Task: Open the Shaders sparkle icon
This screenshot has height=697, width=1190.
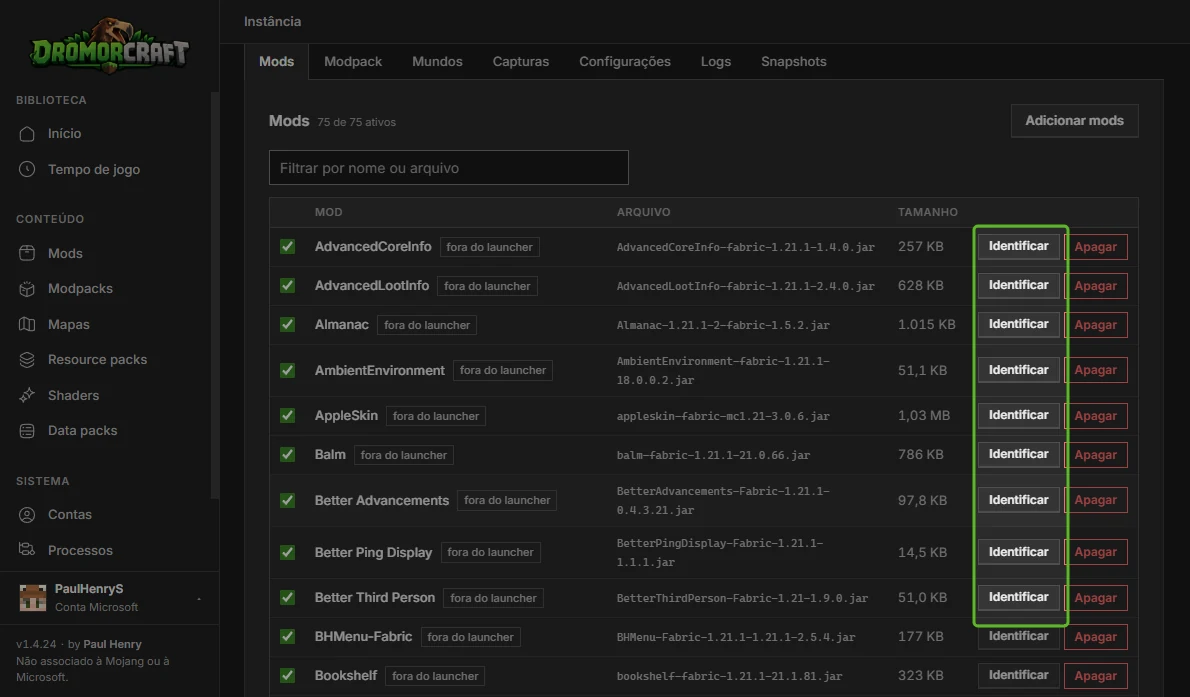Action: [27, 396]
